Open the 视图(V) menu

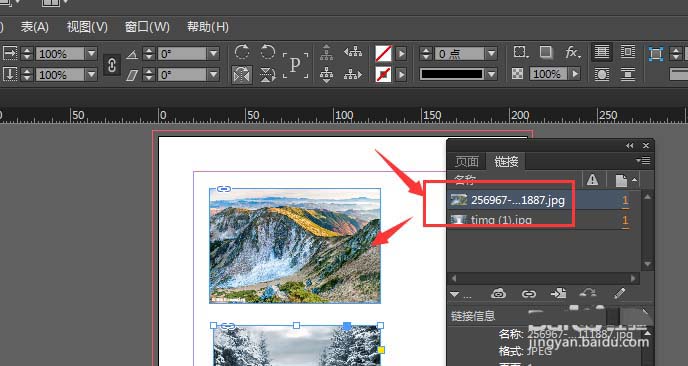pyautogui.click(x=87, y=27)
